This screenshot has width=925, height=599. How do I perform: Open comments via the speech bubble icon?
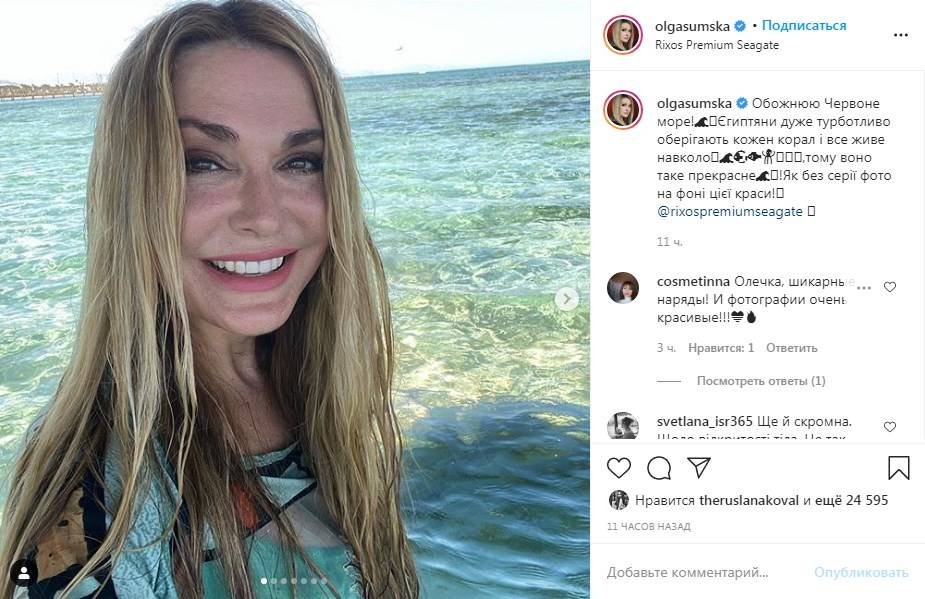[x=659, y=467]
